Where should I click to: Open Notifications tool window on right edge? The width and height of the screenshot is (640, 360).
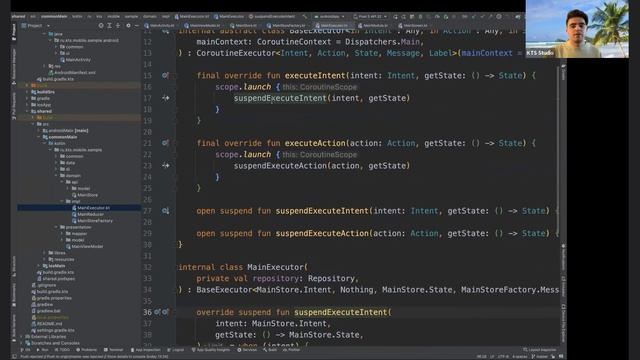(563, 257)
